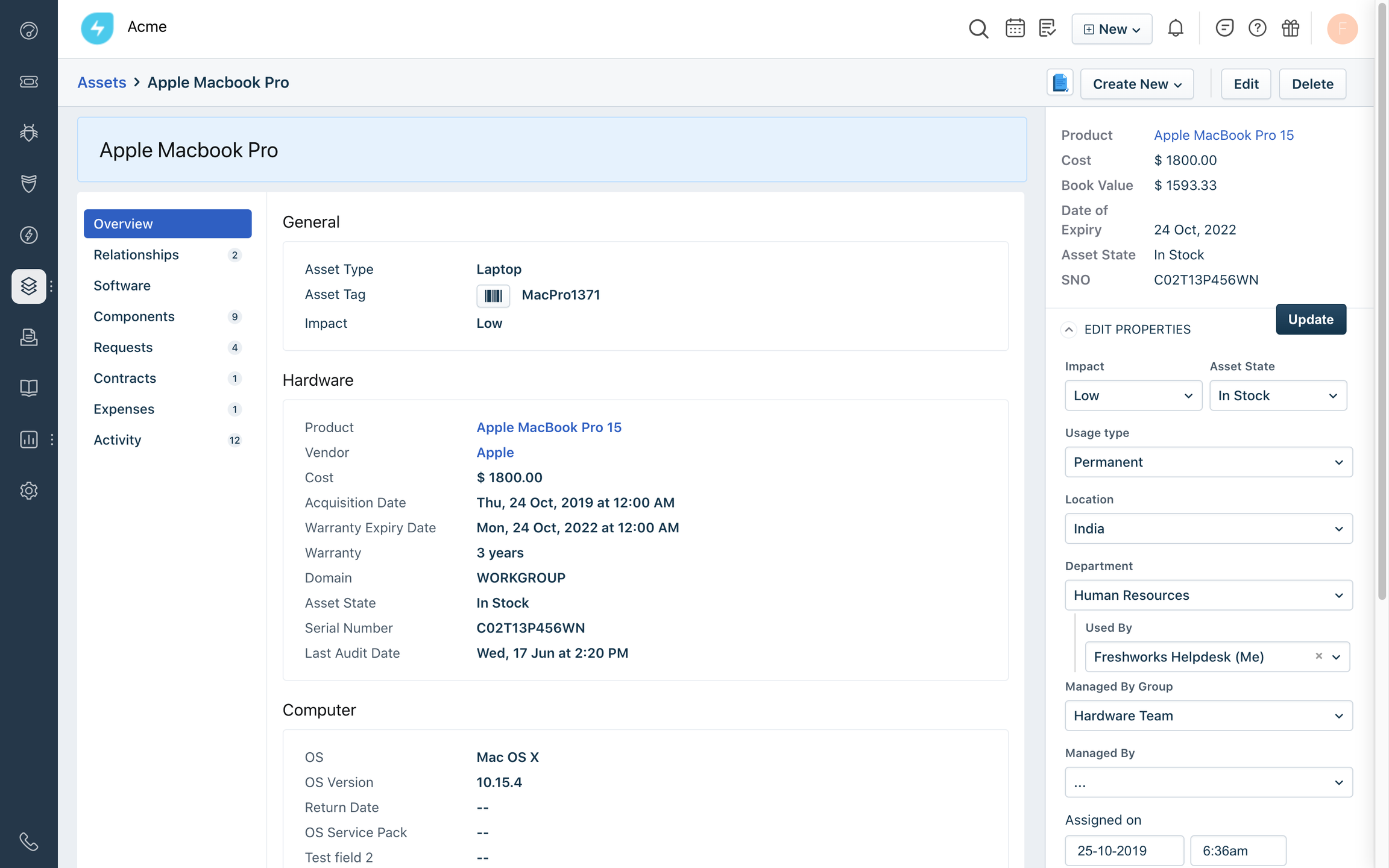This screenshot has width=1389, height=868.
Task: Open the Managed By Group dropdown
Action: pyautogui.click(x=1208, y=715)
